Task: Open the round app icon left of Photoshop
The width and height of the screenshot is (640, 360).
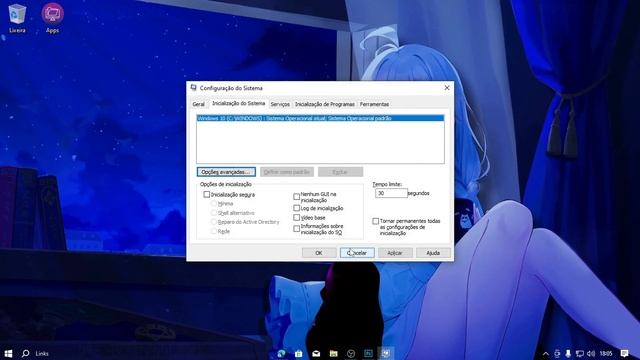Action: (x=351, y=353)
